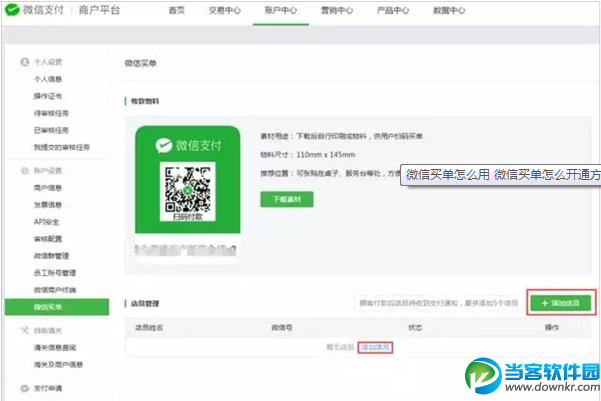This screenshot has height=401, width=601.
Task: Open the 首页 tab
Action: (177, 11)
